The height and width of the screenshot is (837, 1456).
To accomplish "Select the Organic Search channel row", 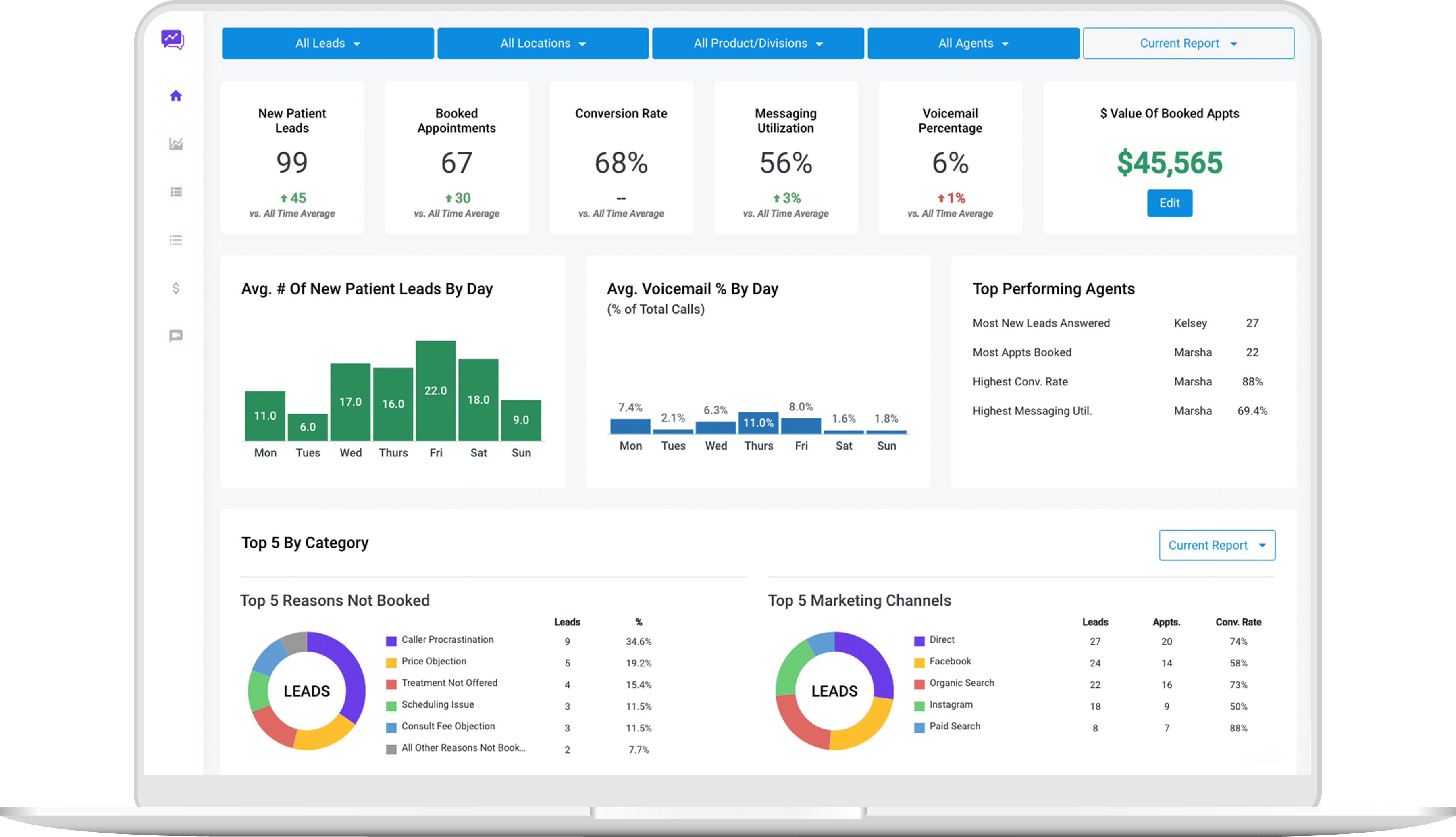I will click(x=961, y=683).
